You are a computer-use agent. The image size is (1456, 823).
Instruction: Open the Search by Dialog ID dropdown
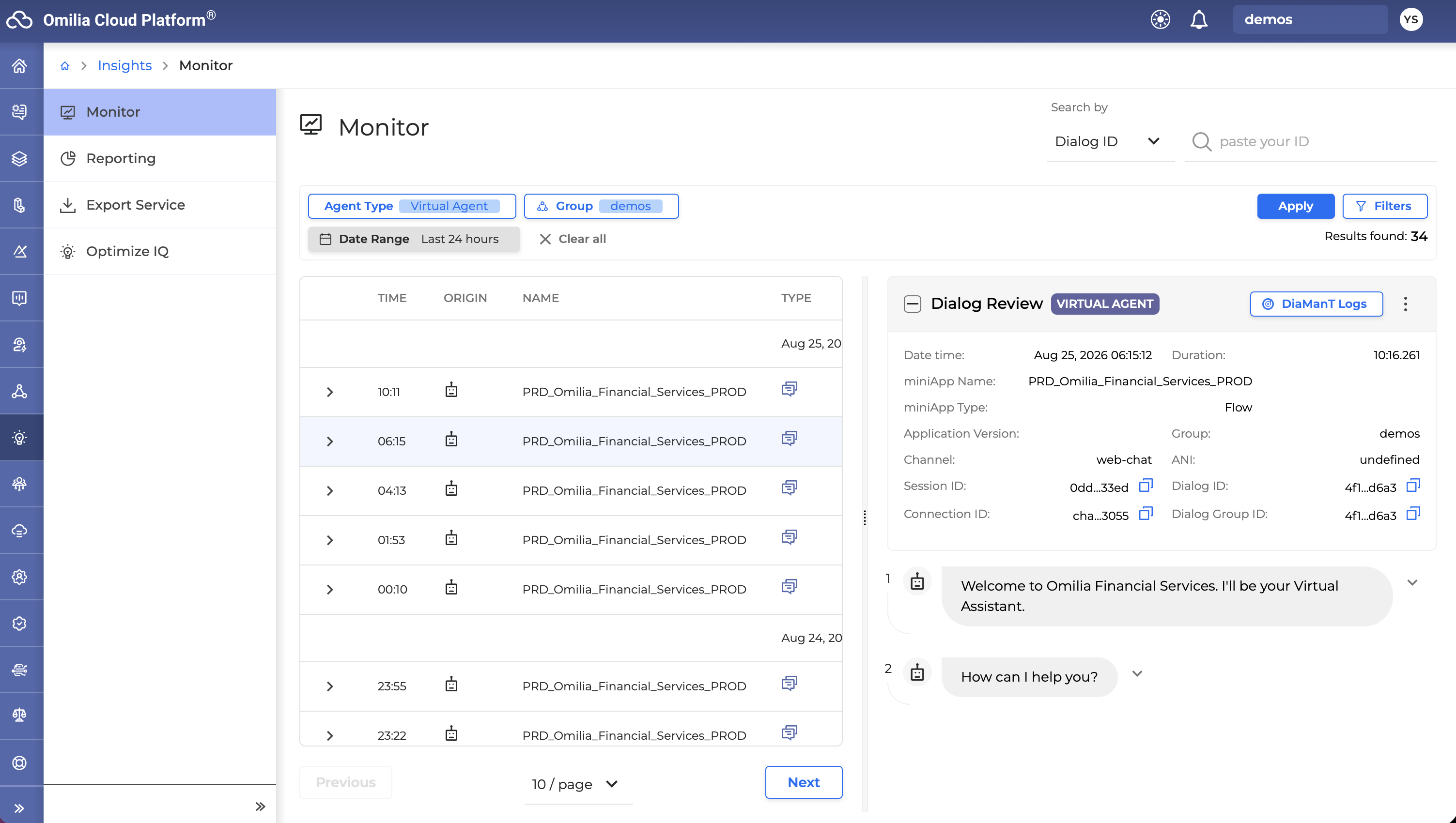[x=1110, y=141]
